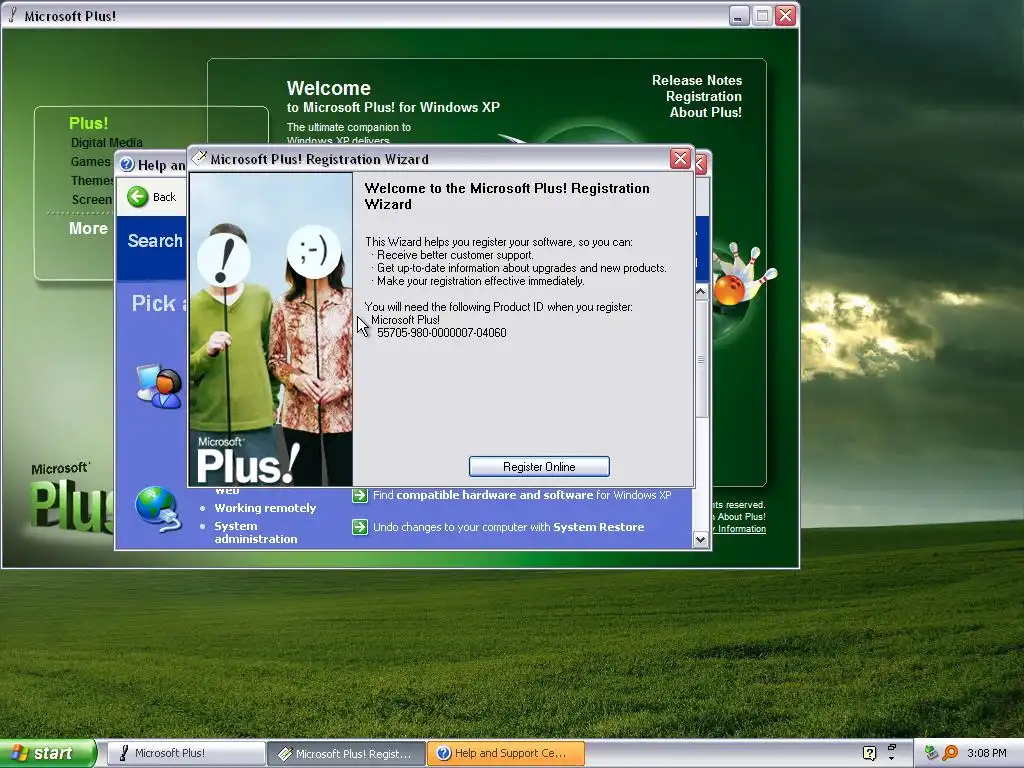Click the orange magnifier tray icon
1024x768 pixels.
(950, 753)
